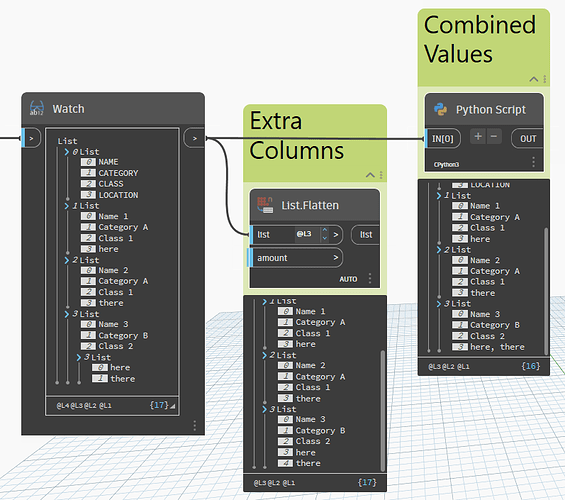Remove an input port with the minus button
This screenshot has height=500, width=565.
[x=494, y=137]
